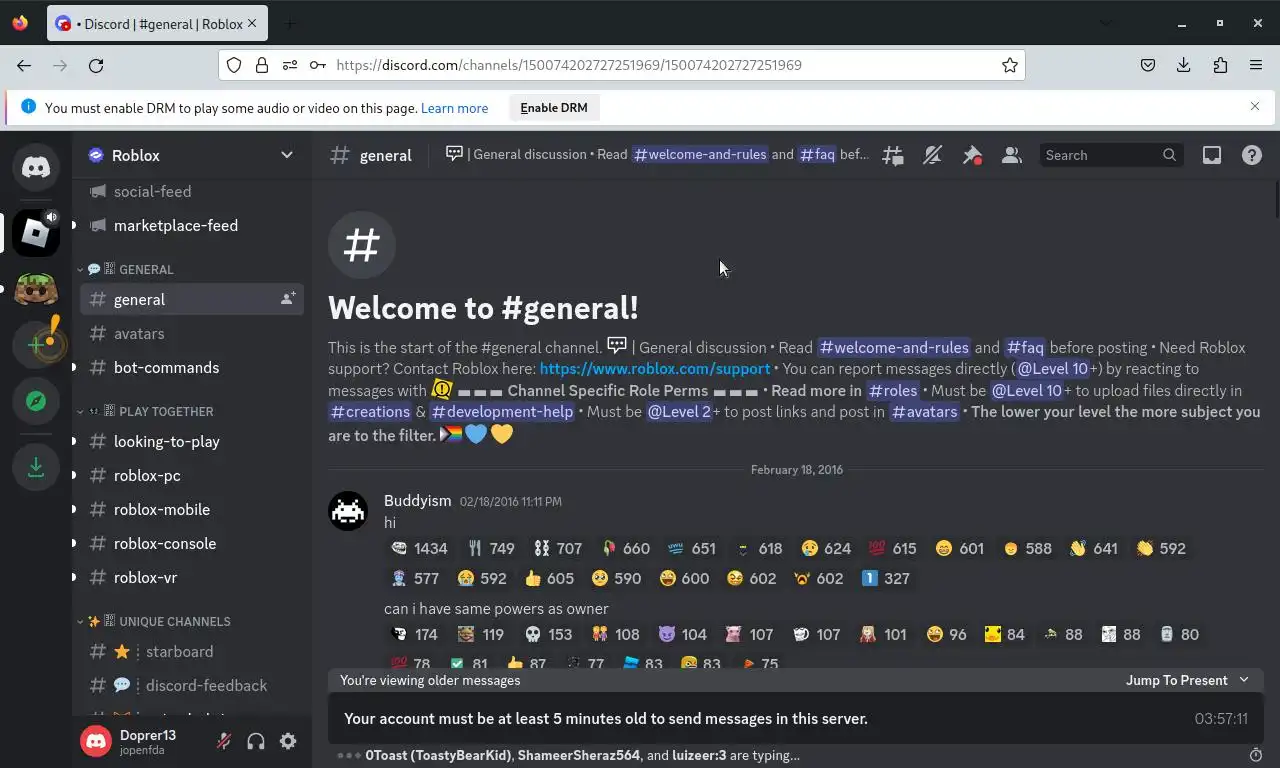Open the roblox-pc channel
Viewport: 1280px width, 768px height.
pyautogui.click(x=191, y=475)
